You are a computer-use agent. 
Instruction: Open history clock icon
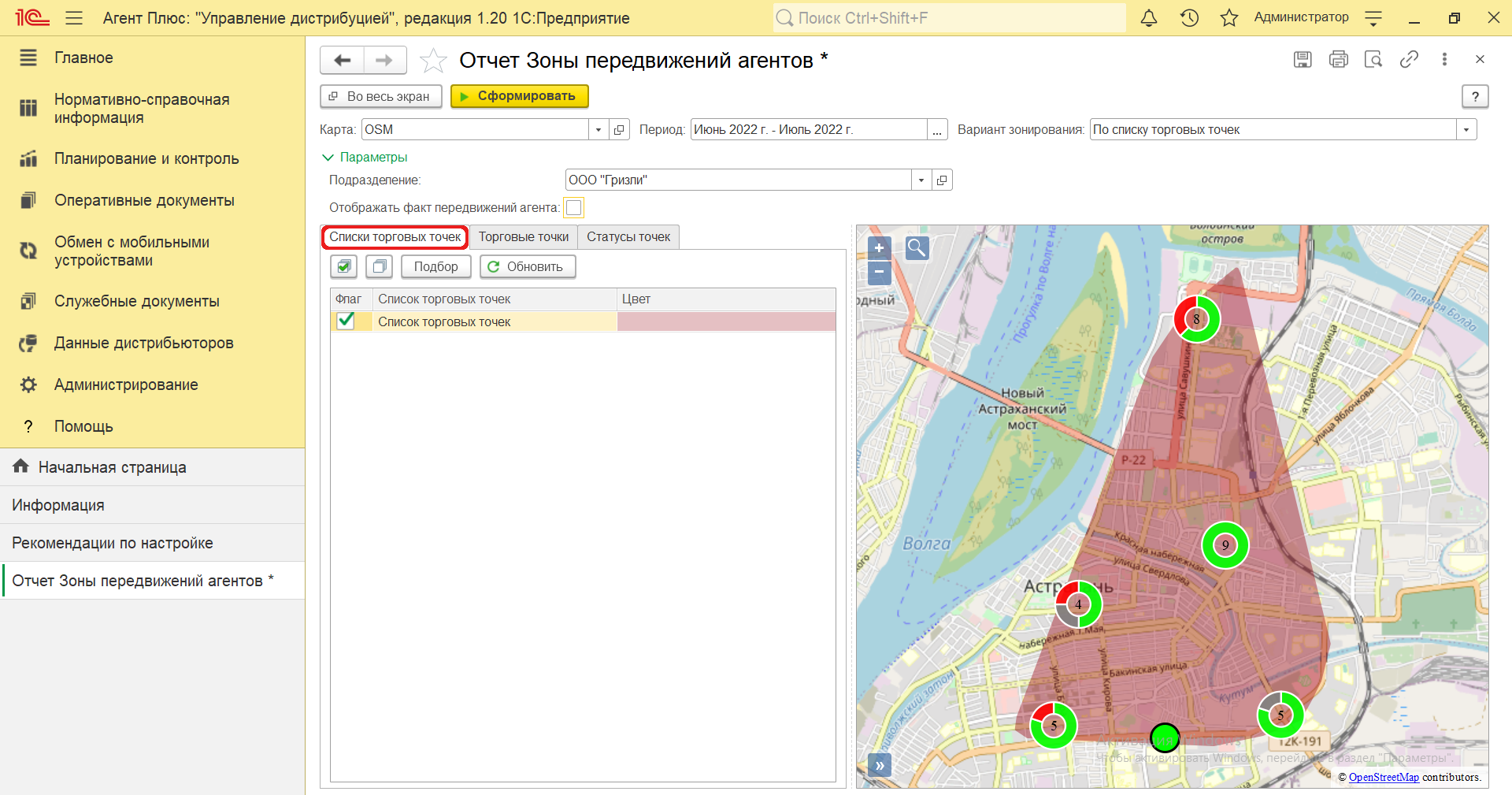pyautogui.click(x=1189, y=17)
